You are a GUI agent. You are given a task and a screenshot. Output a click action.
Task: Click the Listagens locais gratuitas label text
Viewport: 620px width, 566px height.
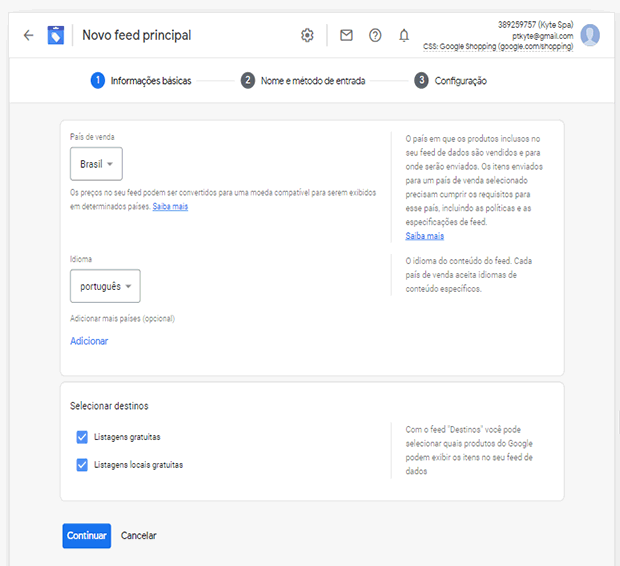click(138, 465)
